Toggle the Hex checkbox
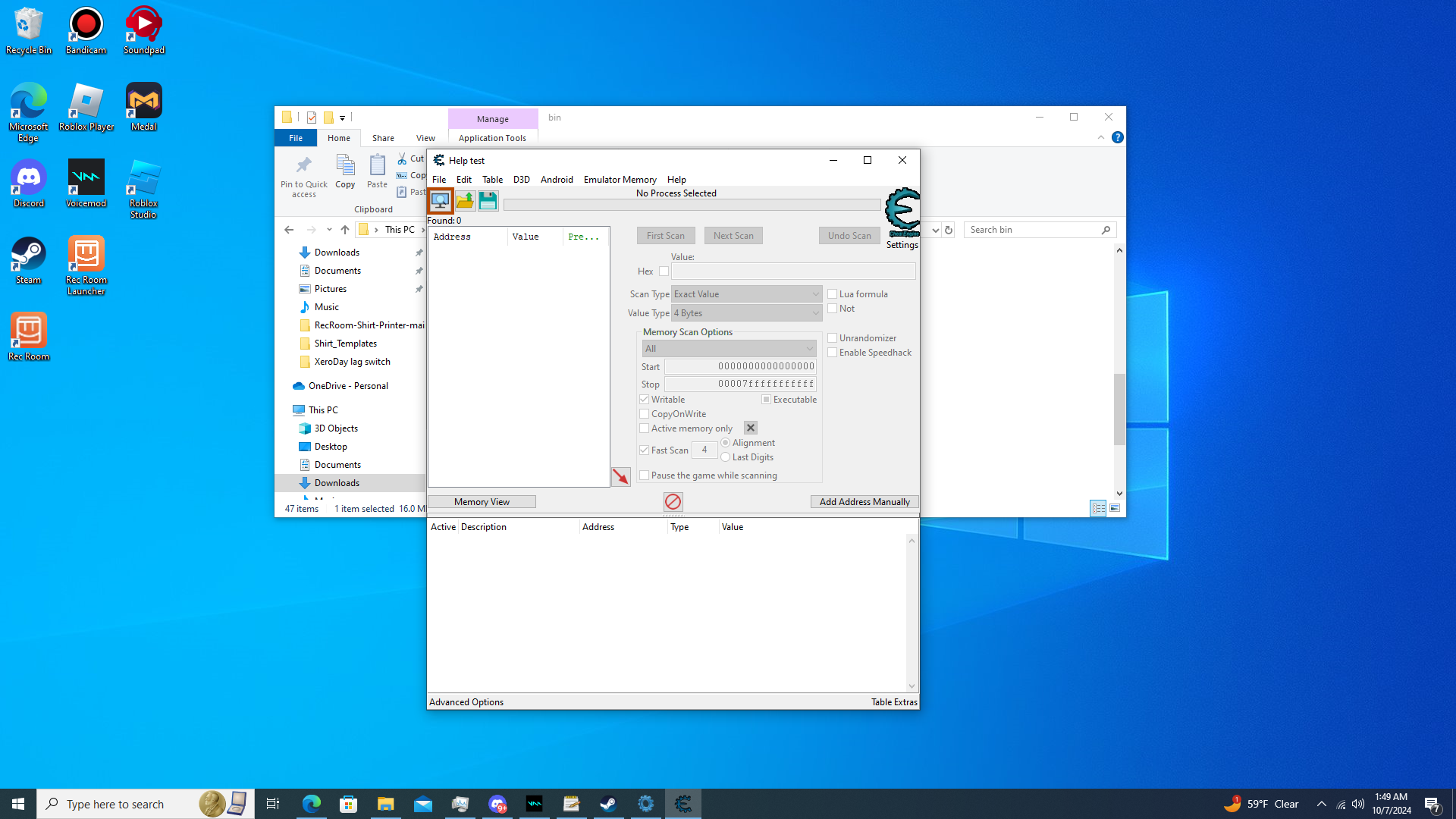The width and height of the screenshot is (1456, 819). point(664,271)
